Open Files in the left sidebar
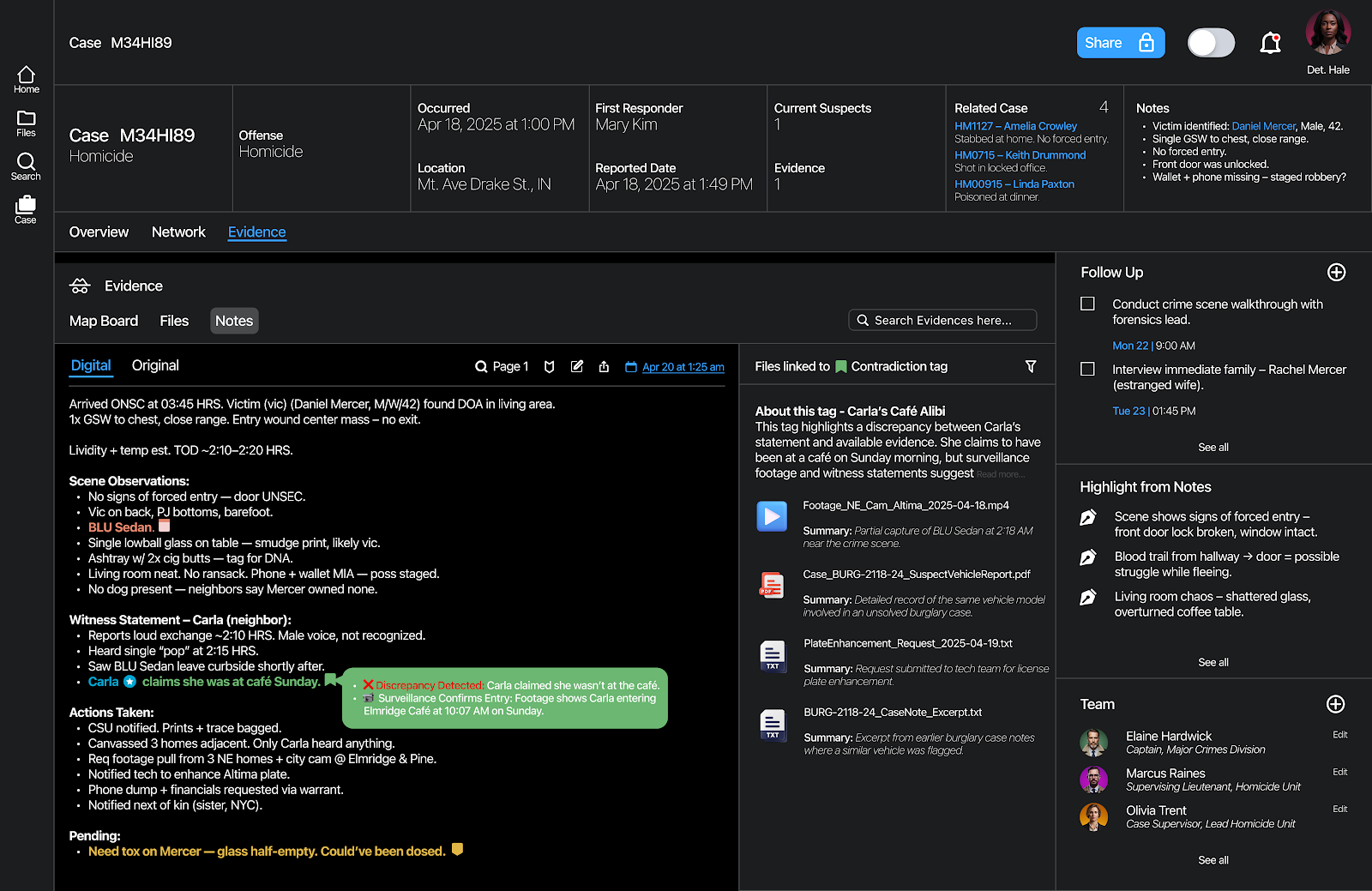Screen dimensions: 1372x891 tap(26, 123)
